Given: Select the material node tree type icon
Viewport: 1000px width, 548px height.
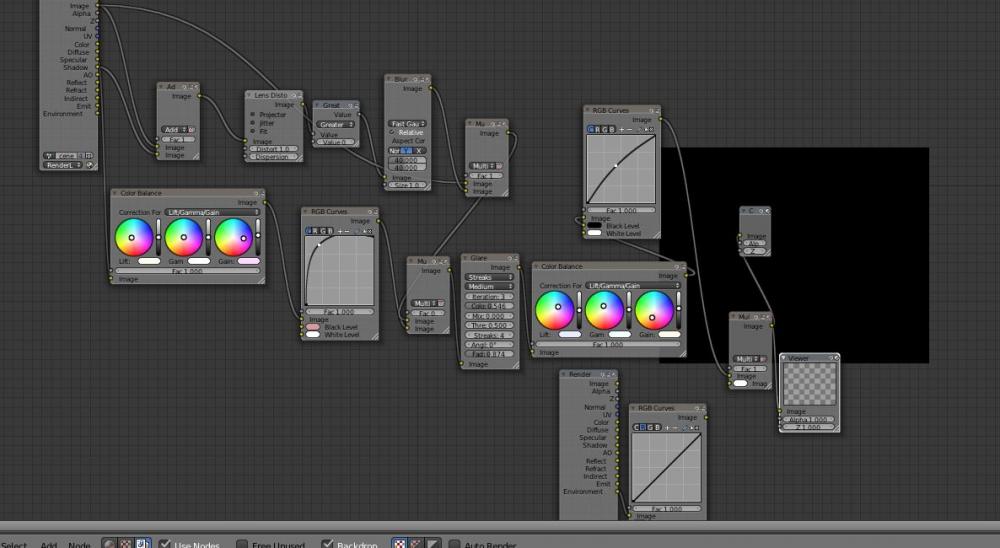Looking at the screenshot, I should click(x=109, y=543).
